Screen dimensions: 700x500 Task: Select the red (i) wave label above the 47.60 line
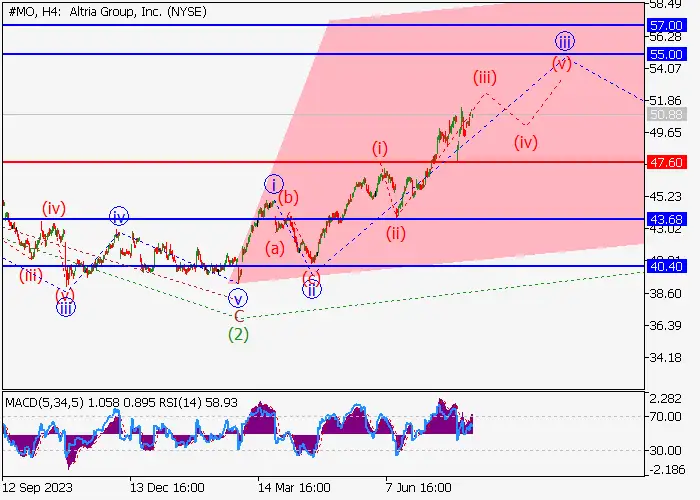point(380,148)
